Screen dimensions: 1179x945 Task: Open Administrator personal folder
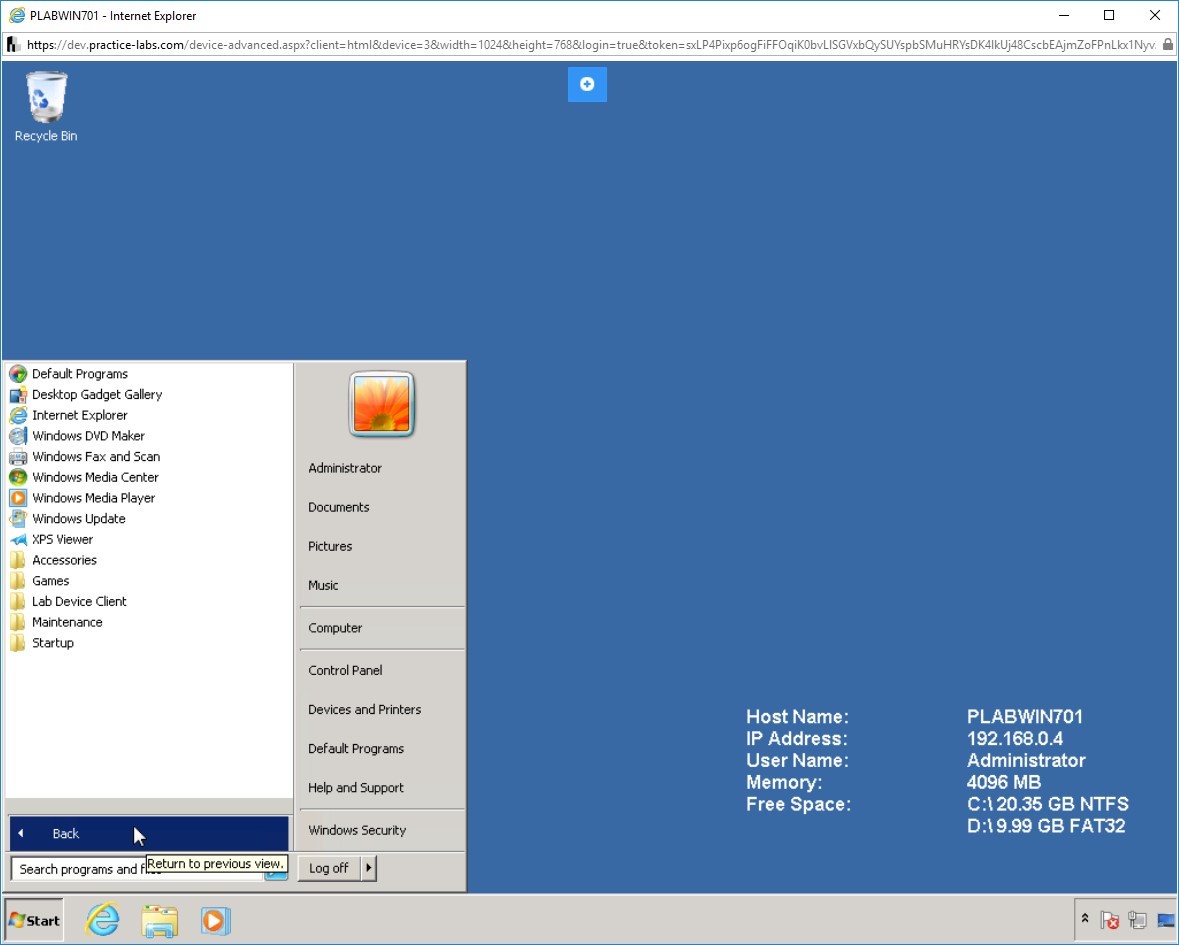pyautogui.click(x=345, y=468)
